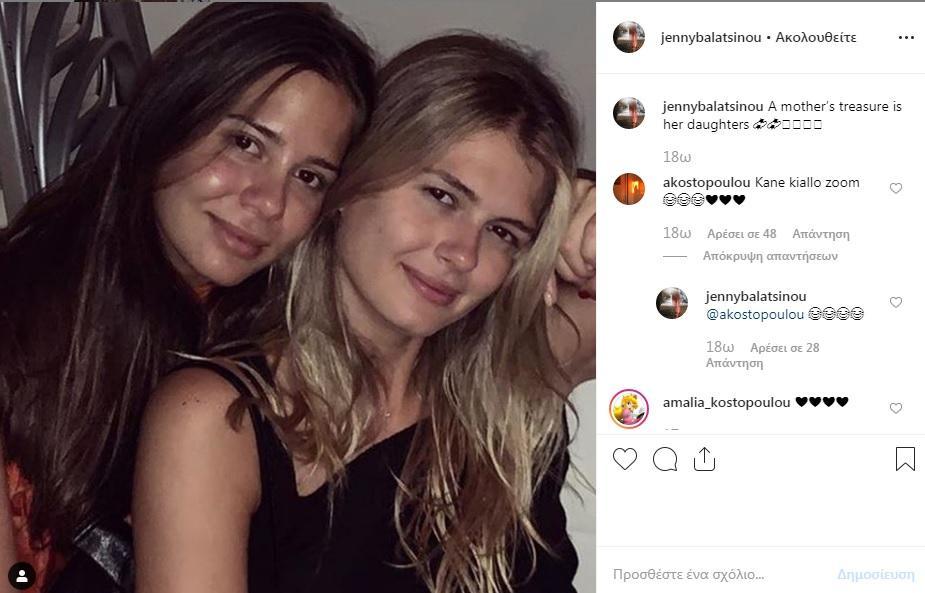View likes via Αρέσει σε 28

[x=785, y=348]
